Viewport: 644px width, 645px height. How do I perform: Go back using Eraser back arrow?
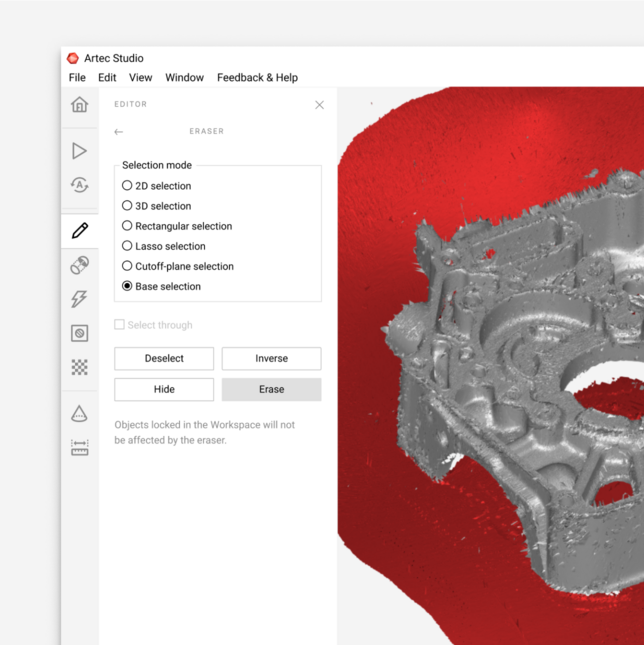click(119, 132)
